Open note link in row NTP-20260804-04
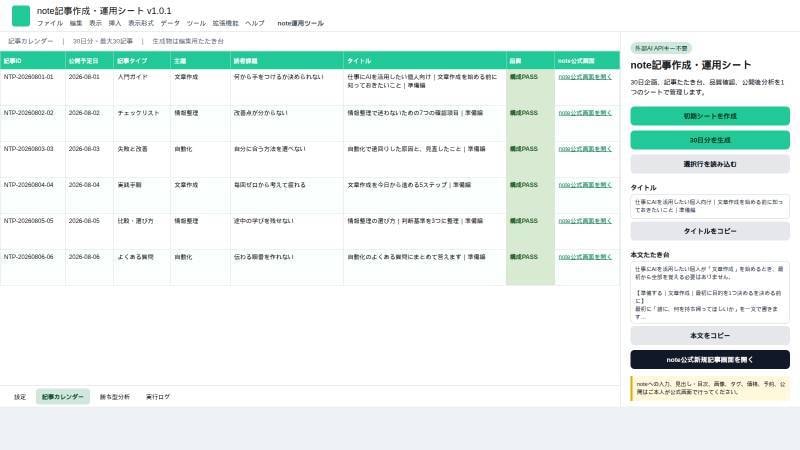Screen dimensions: 800x450 tap(585, 185)
